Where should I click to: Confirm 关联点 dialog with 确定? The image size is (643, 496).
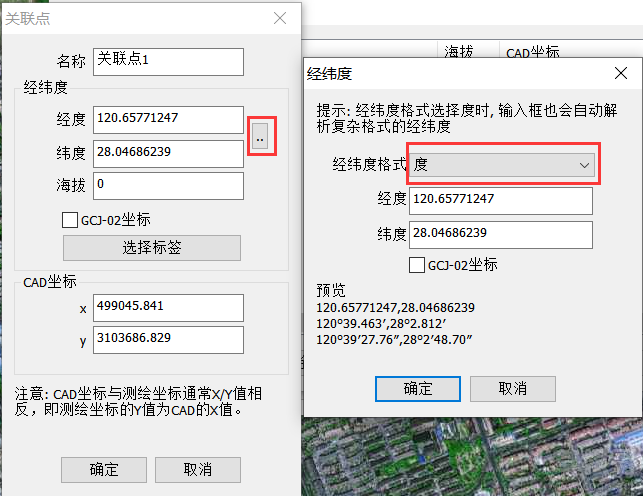point(104,470)
